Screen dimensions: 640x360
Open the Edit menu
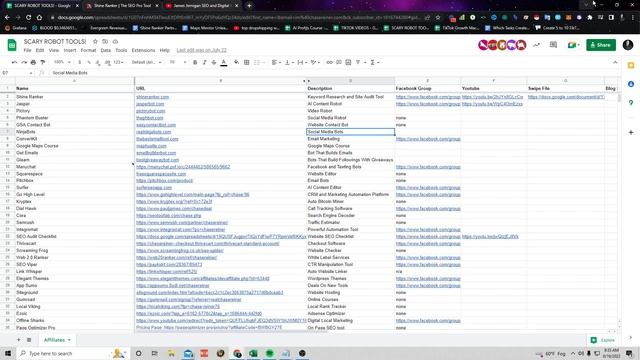(40, 50)
